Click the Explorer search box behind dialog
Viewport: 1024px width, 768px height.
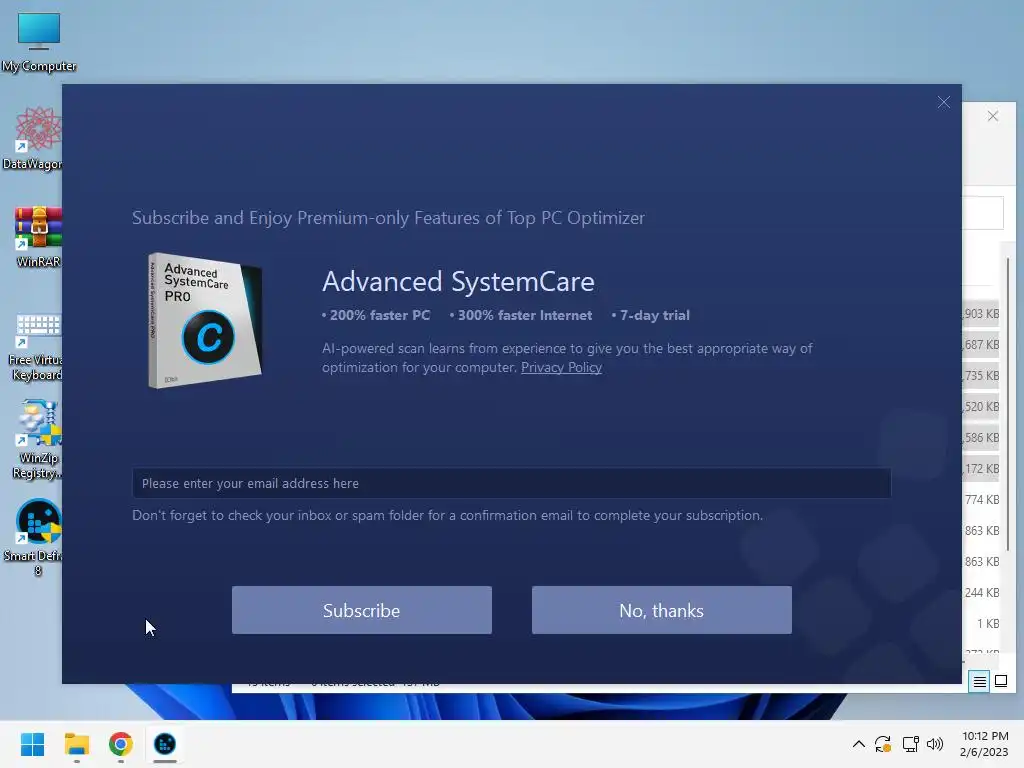click(x=983, y=213)
